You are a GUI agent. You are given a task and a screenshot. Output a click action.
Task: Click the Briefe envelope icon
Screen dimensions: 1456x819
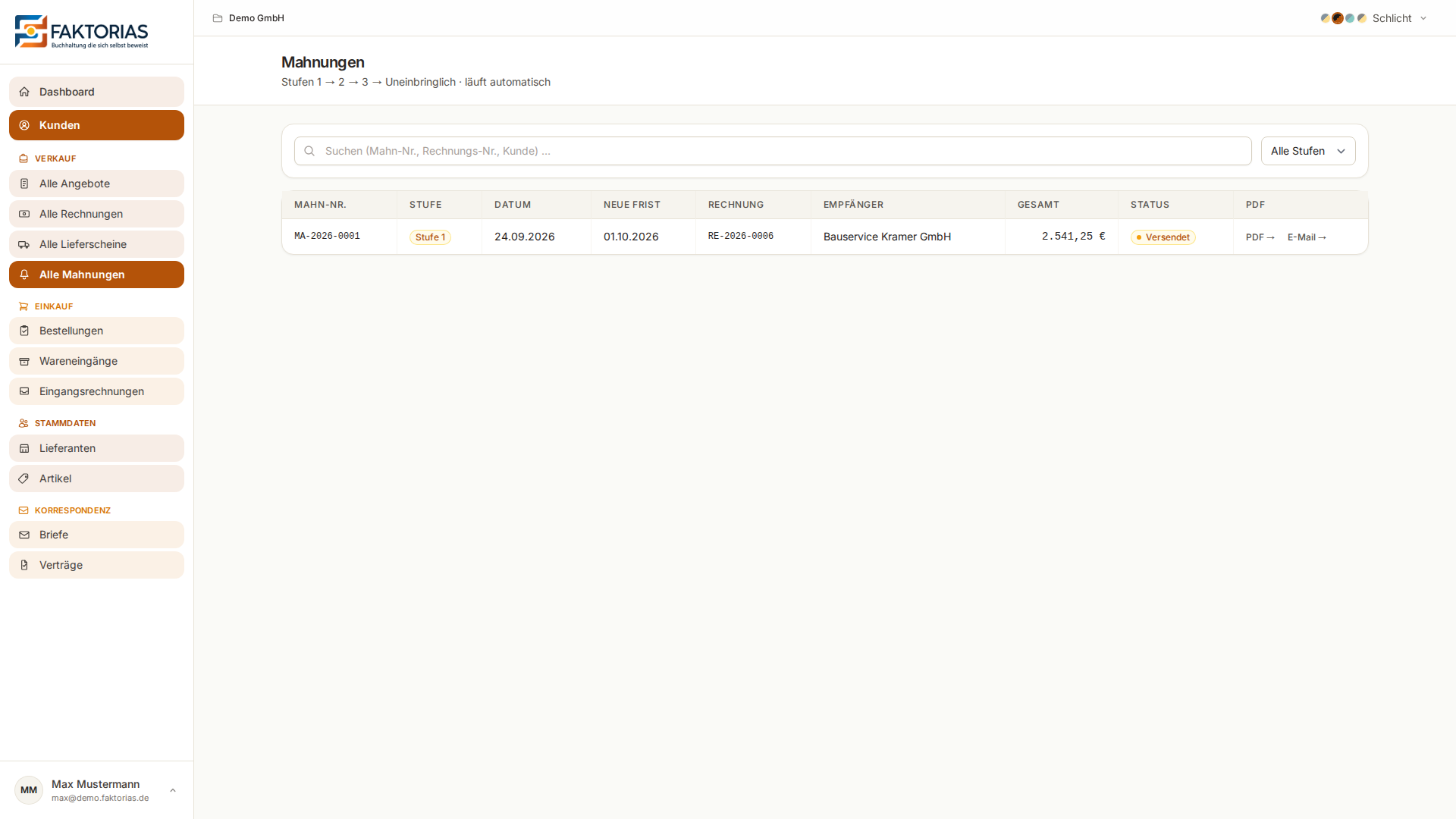(x=24, y=535)
